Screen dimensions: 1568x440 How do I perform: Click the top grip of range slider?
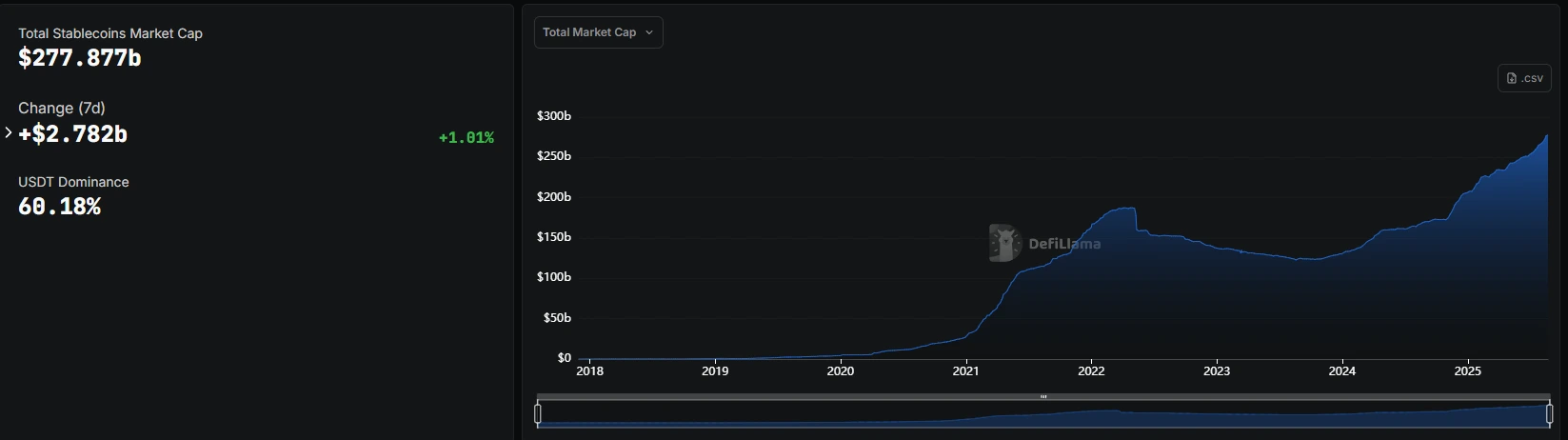1043,396
